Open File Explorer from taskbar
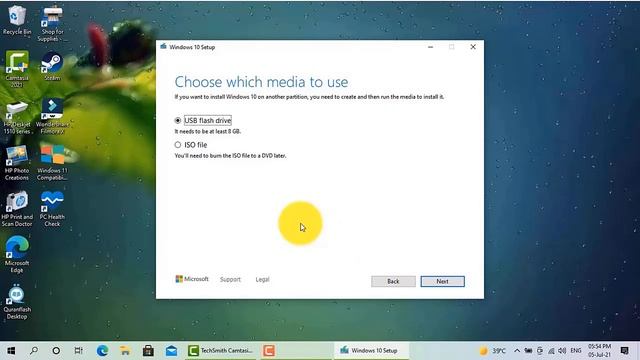Image resolution: width=640 pixels, height=360 pixels. (x=125, y=351)
